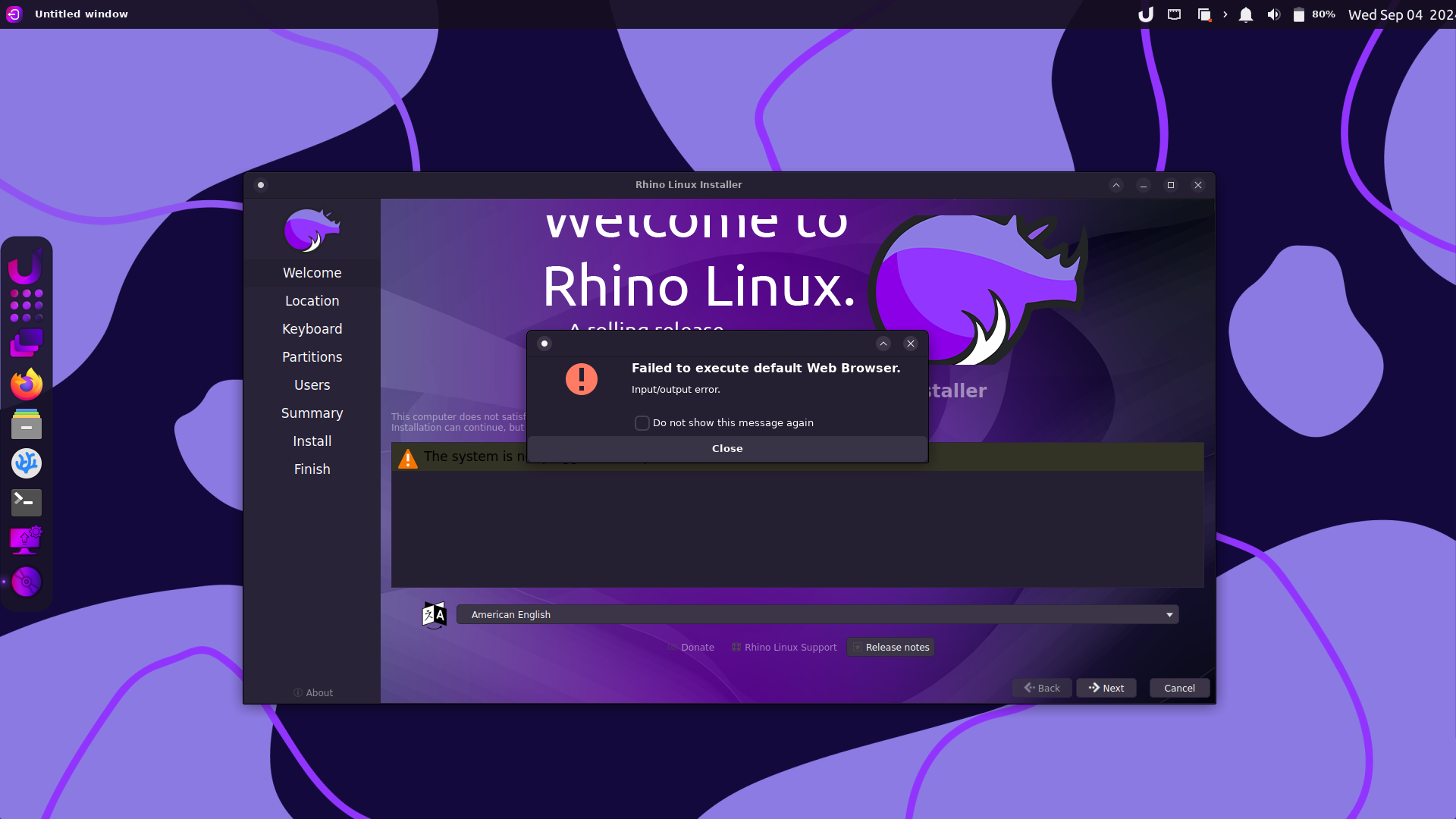Click the battery indicator at 80%
Image resolution: width=1456 pixels, height=819 pixels.
1314,14
